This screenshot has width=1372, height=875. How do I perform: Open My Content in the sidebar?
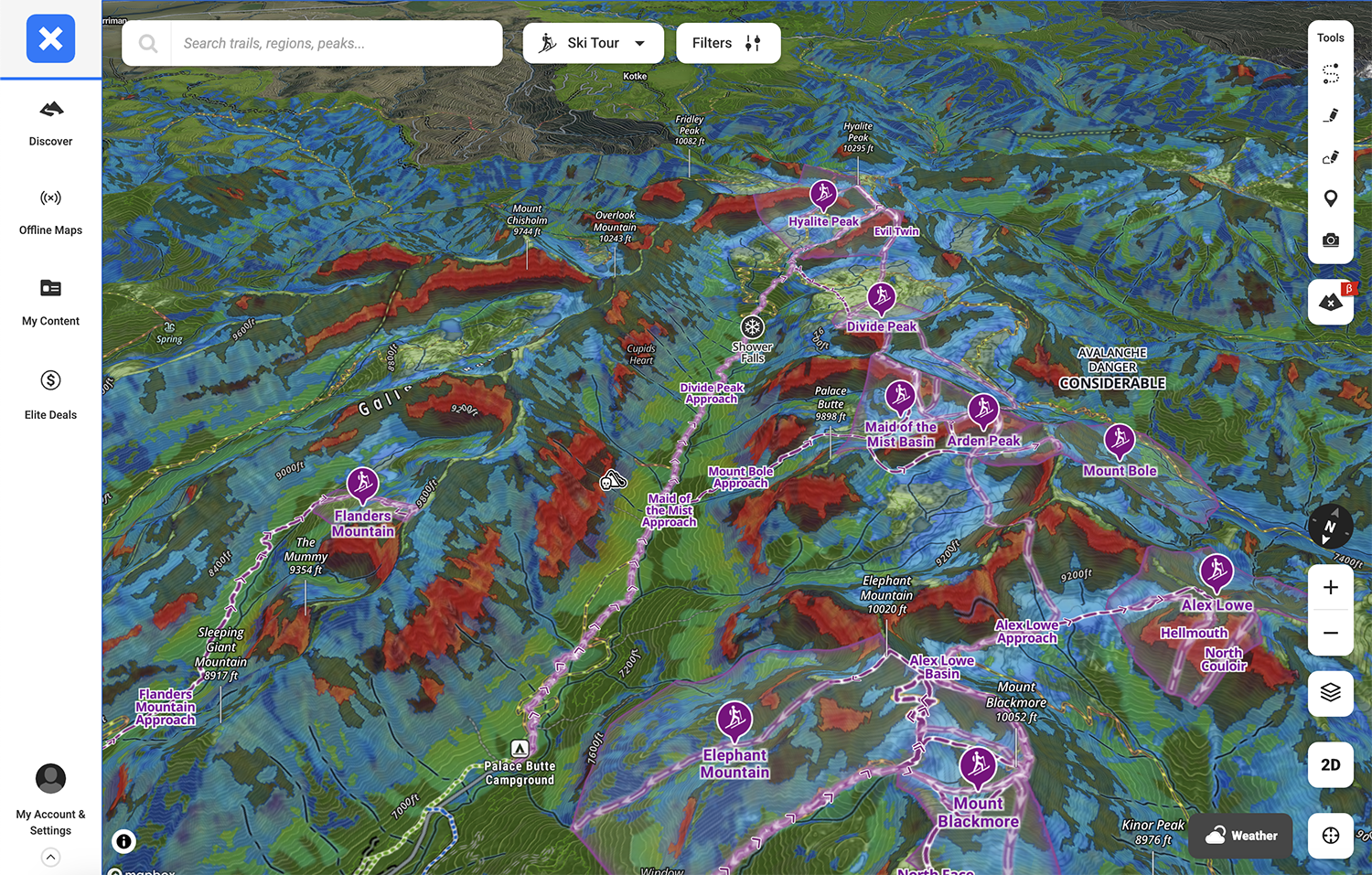(50, 301)
